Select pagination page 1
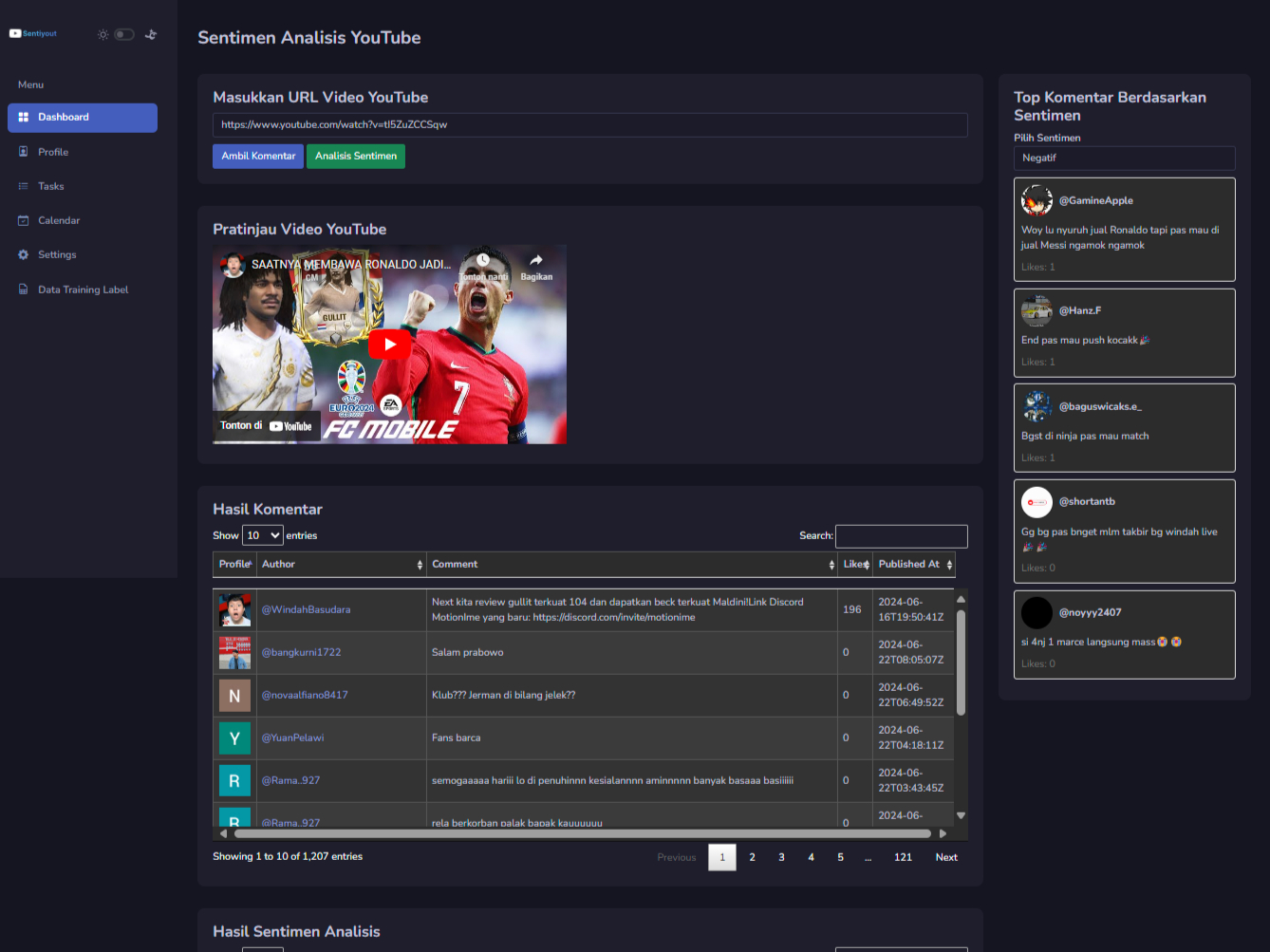 pyautogui.click(x=722, y=857)
